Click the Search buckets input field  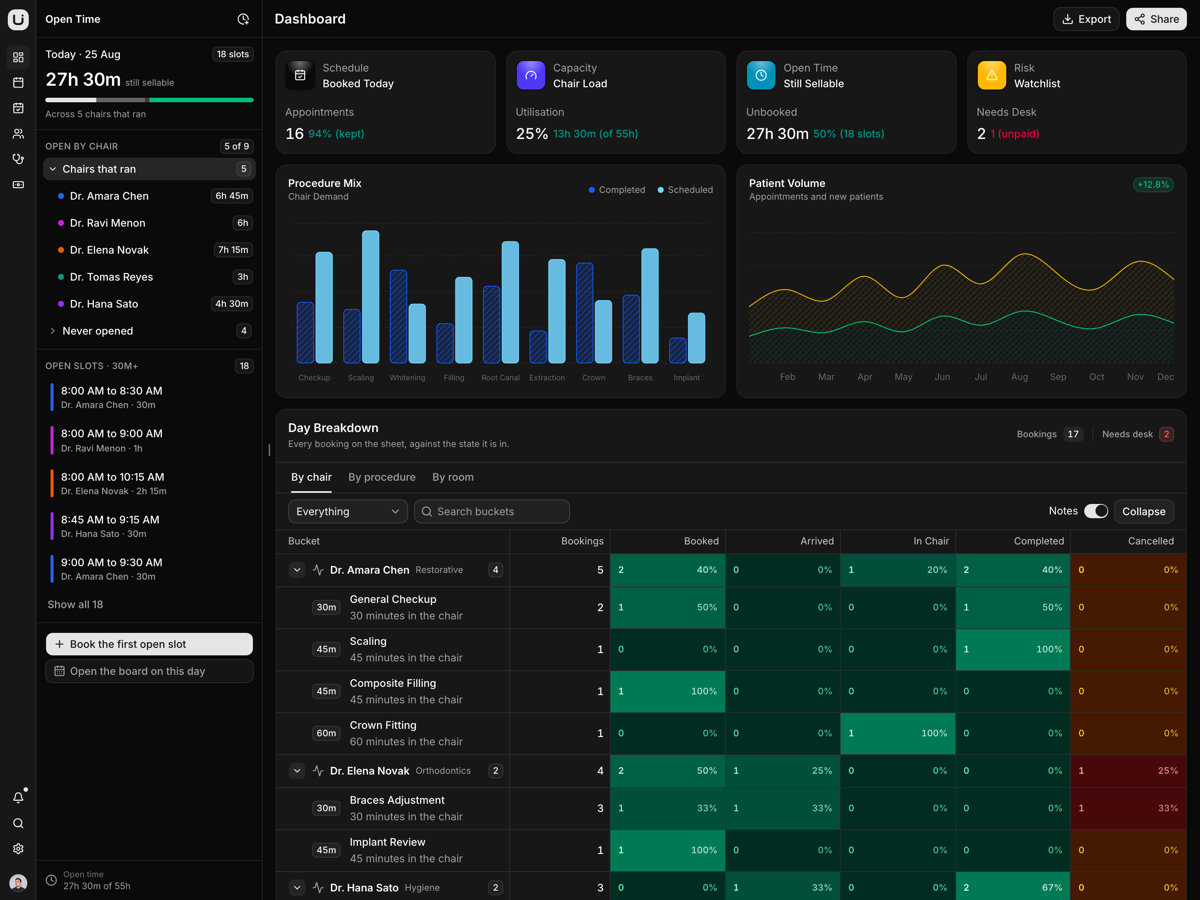pyautogui.click(x=492, y=511)
